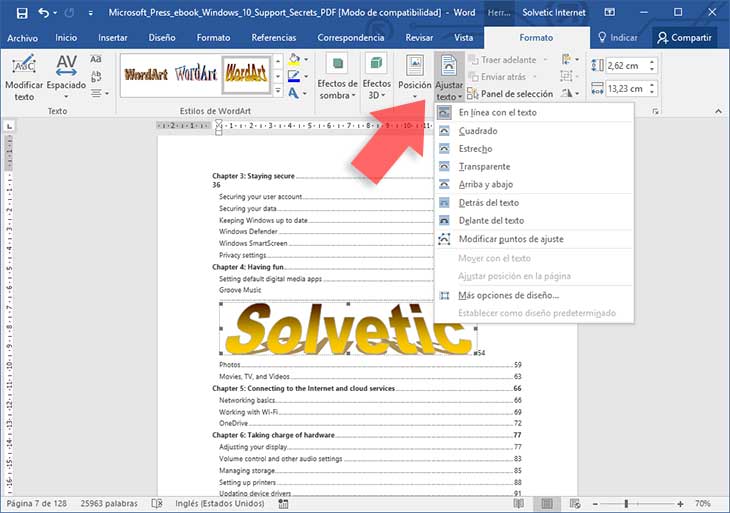This screenshot has height=513, width=730.
Task: Open the Posición dropdown button
Action: coord(414,77)
